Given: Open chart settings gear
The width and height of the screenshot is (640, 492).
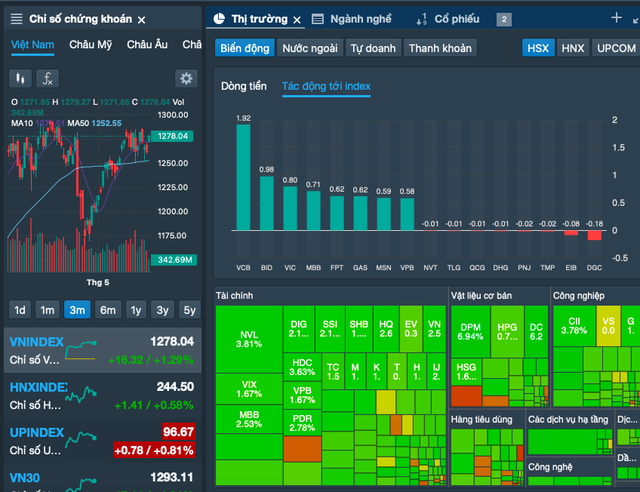Looking at the screenshot, I should pos(186,78).
